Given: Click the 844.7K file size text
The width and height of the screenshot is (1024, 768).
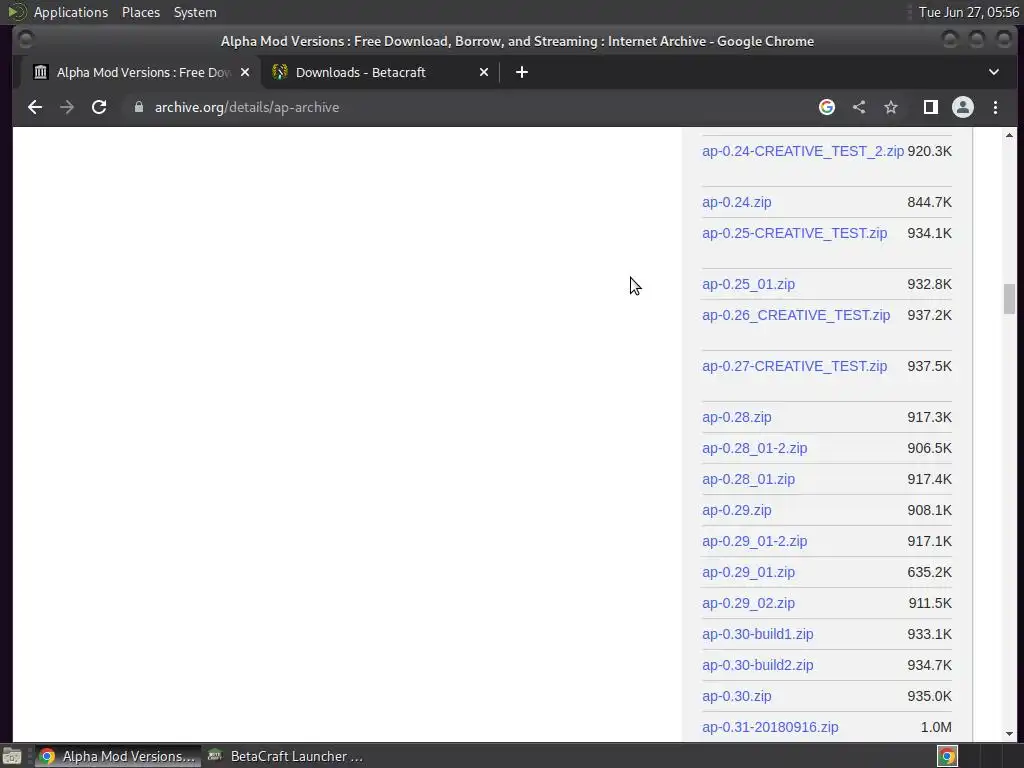Looking at the screenshot, I should tap(929, 202).
